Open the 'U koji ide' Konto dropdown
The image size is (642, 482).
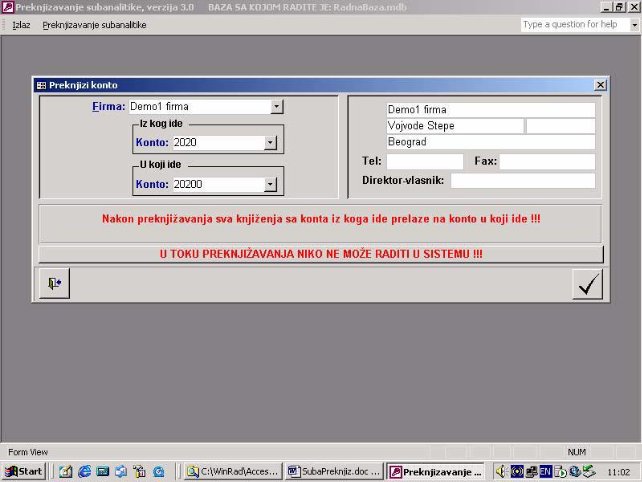269,184
